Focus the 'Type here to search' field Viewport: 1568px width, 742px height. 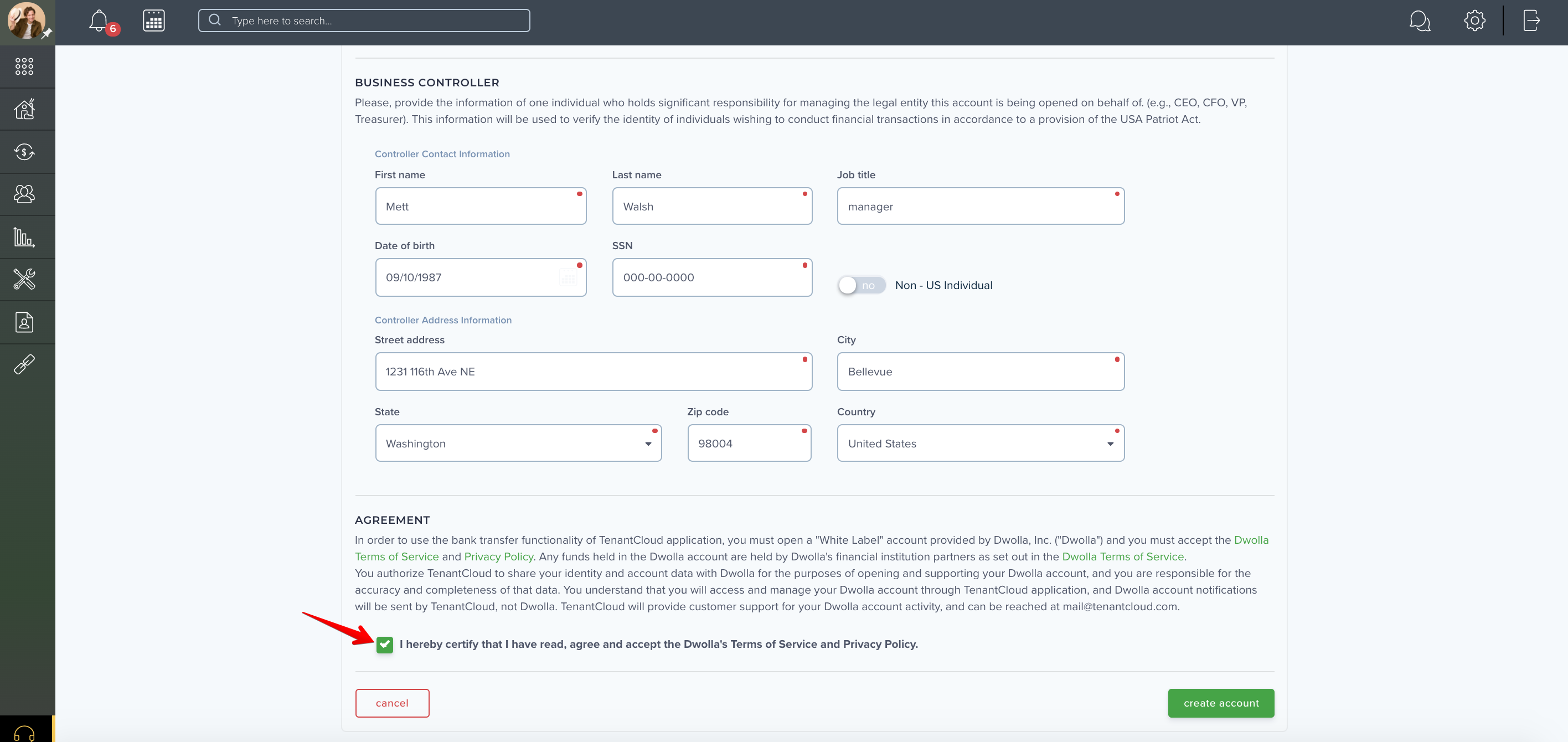point(364,20)
